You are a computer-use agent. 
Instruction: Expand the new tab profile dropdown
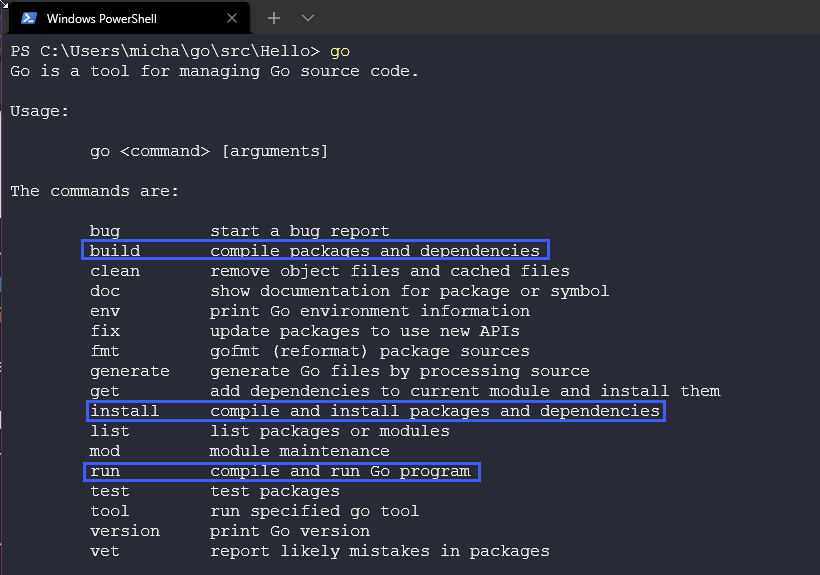point(308,18)
